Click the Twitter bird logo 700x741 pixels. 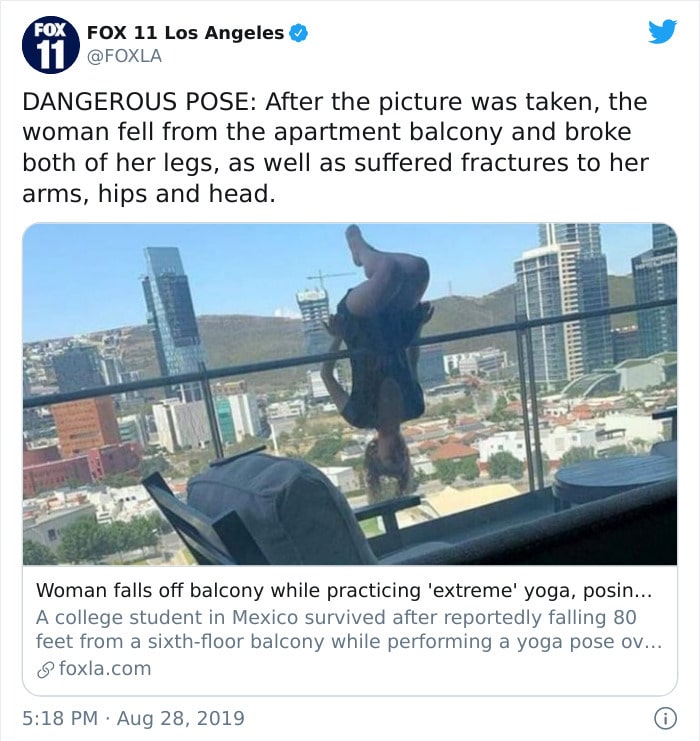point(662,32)
